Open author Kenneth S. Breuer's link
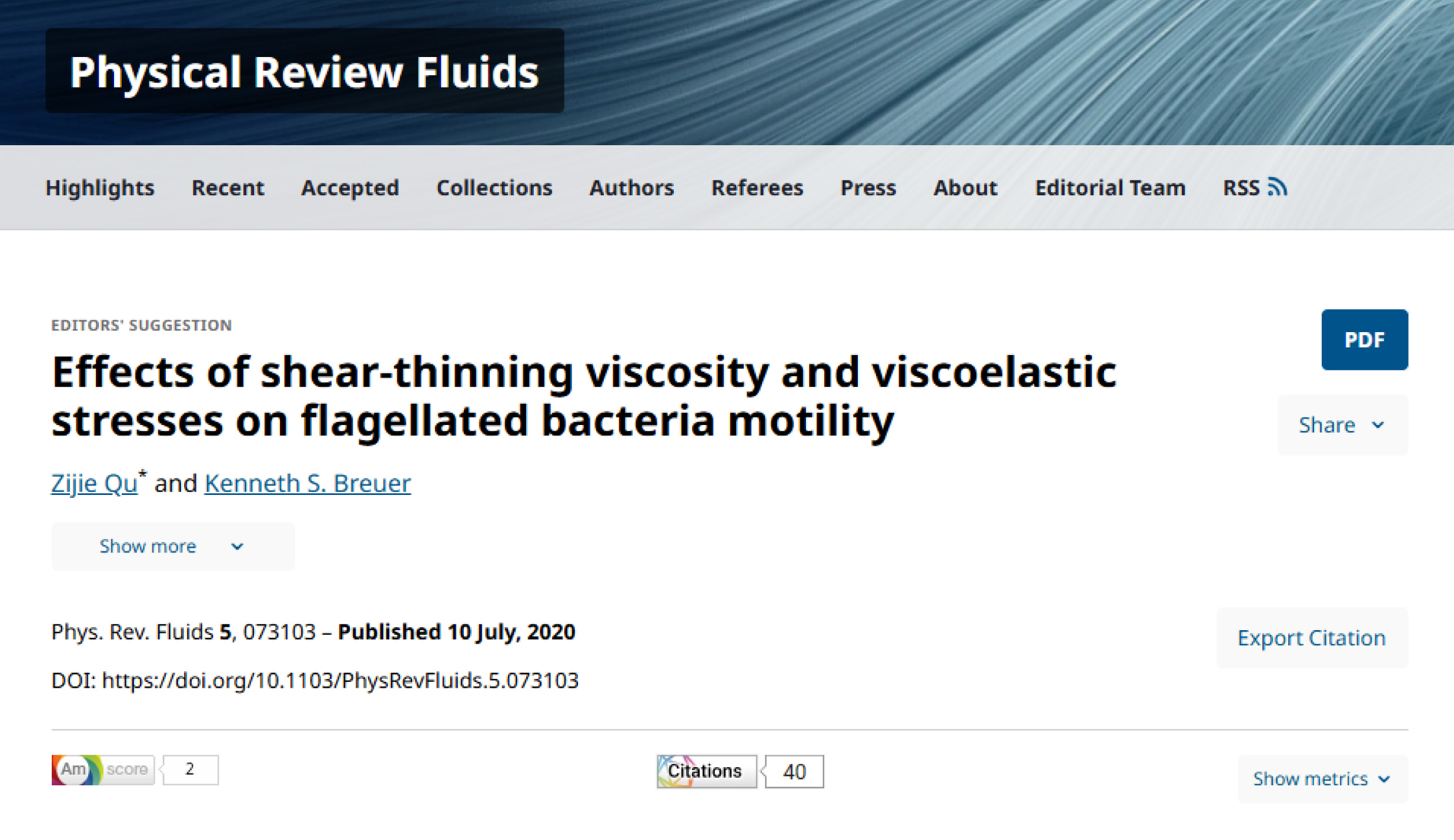The height and width of the screenshot is (840, 1454). (x=307, y=484)
